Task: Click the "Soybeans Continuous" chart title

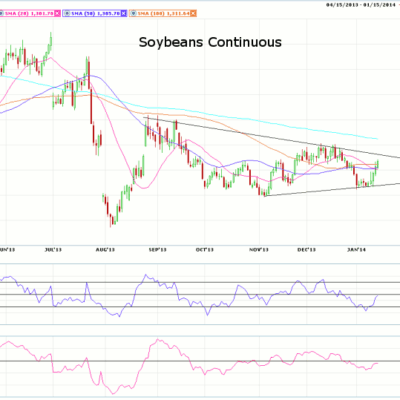Action: (210, 42)
